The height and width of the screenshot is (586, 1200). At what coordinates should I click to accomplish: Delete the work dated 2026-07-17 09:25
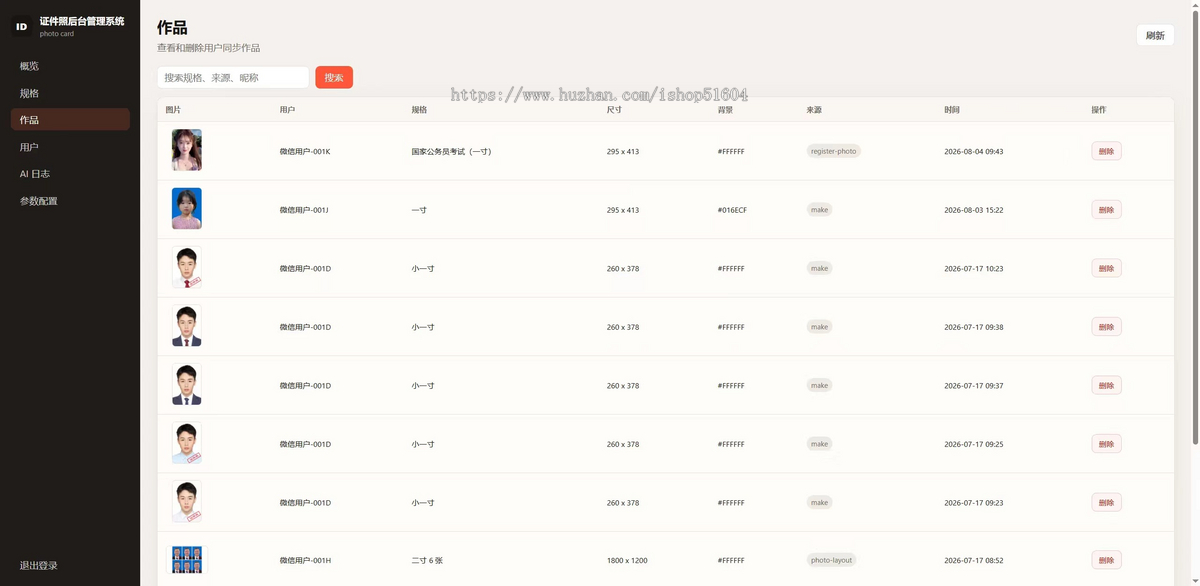(1106, 444)
